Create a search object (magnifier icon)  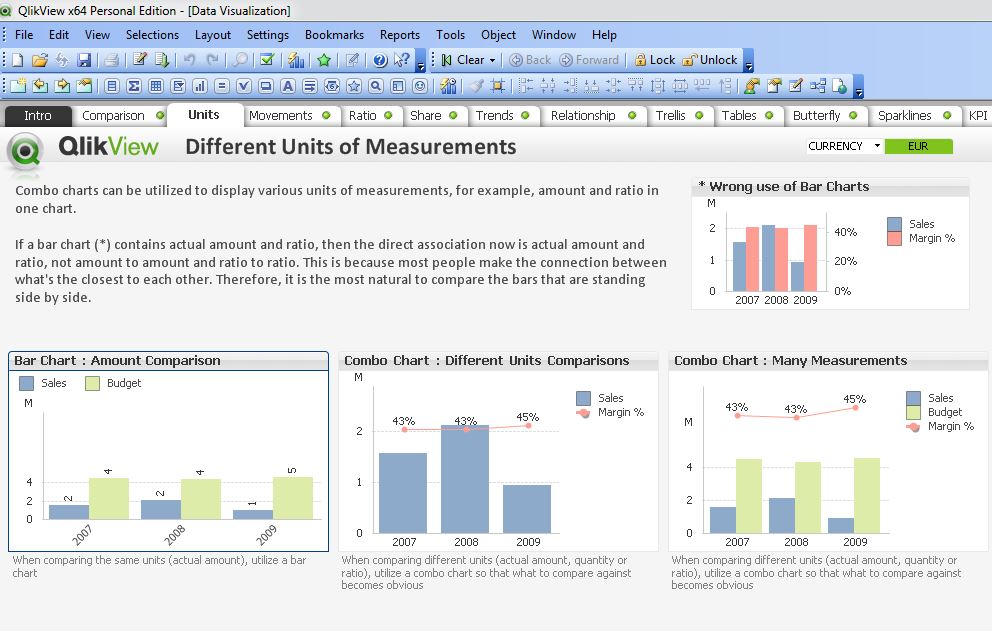pos(376,86)
